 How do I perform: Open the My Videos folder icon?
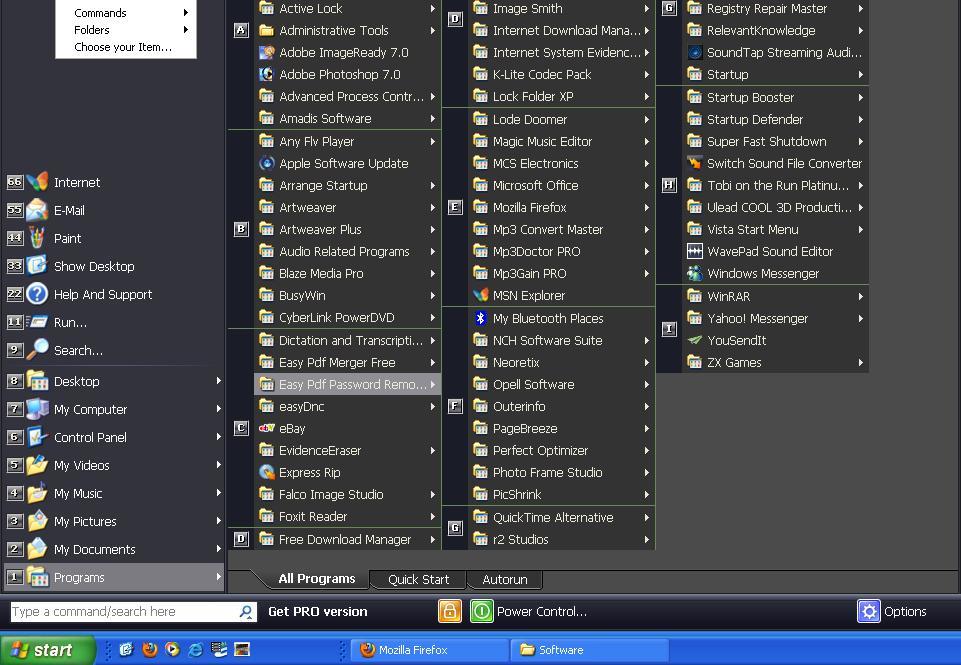[x=37, y=465]
